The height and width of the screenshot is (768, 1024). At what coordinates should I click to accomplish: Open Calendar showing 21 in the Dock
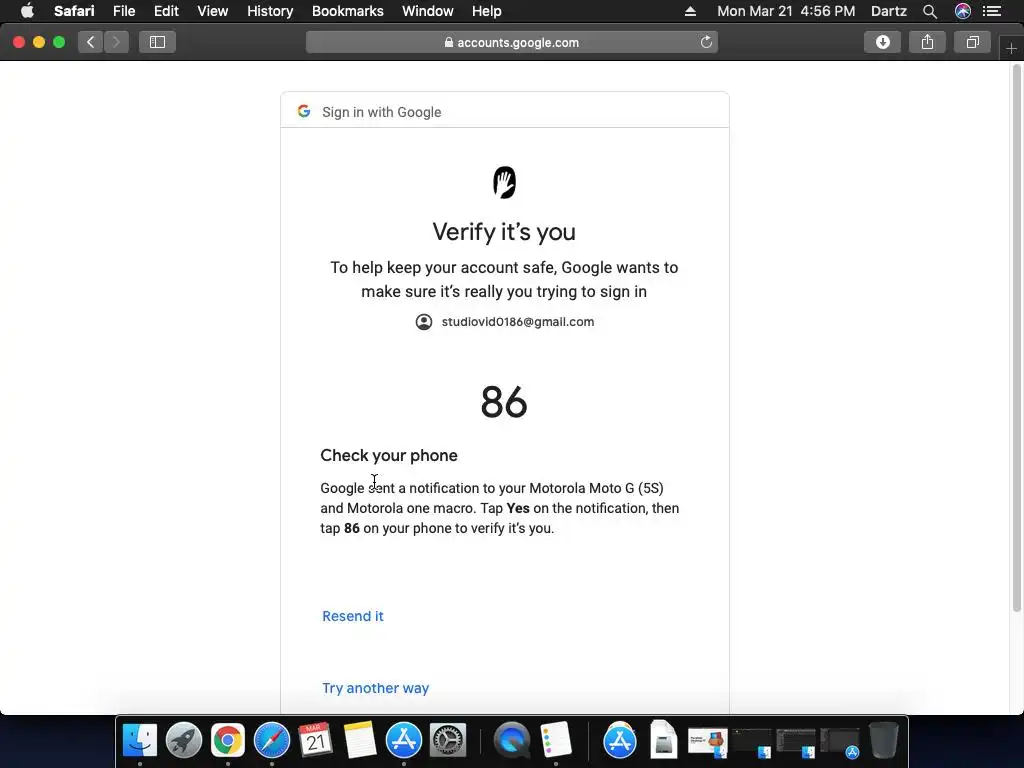pos(315,740)
